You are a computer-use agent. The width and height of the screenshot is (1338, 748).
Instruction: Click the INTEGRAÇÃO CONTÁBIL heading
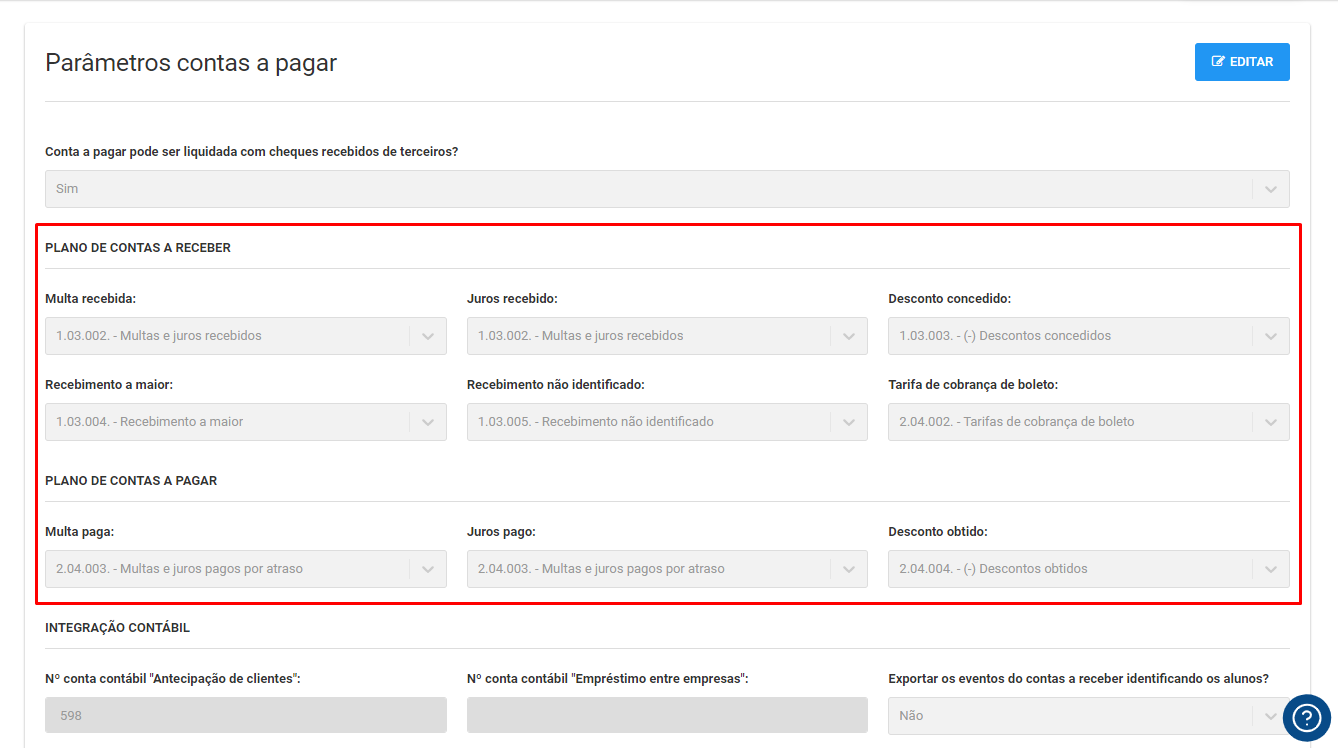[117, 628]
